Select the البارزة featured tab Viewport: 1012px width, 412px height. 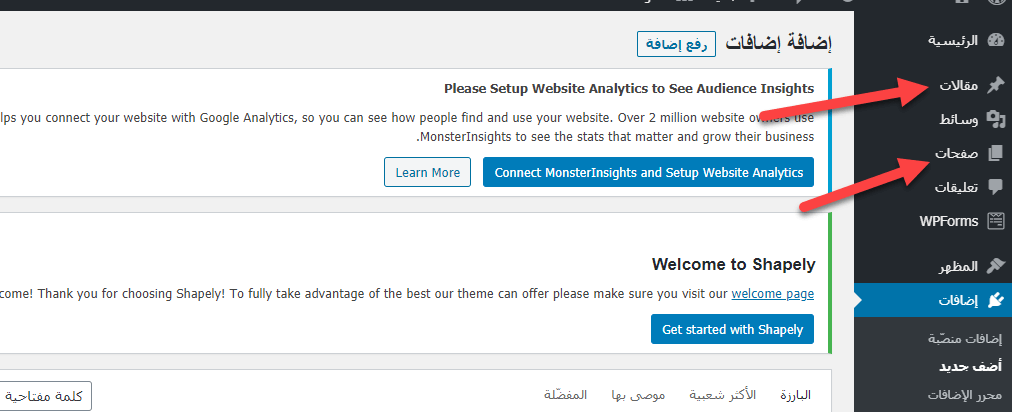795,395
